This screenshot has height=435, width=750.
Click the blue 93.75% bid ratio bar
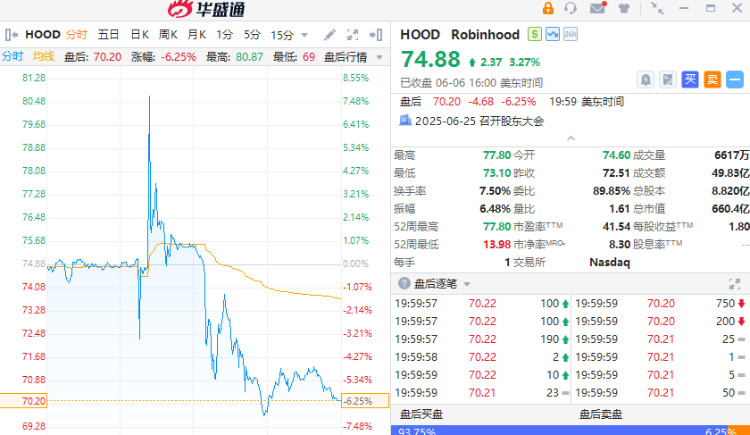tap(559, 430)
